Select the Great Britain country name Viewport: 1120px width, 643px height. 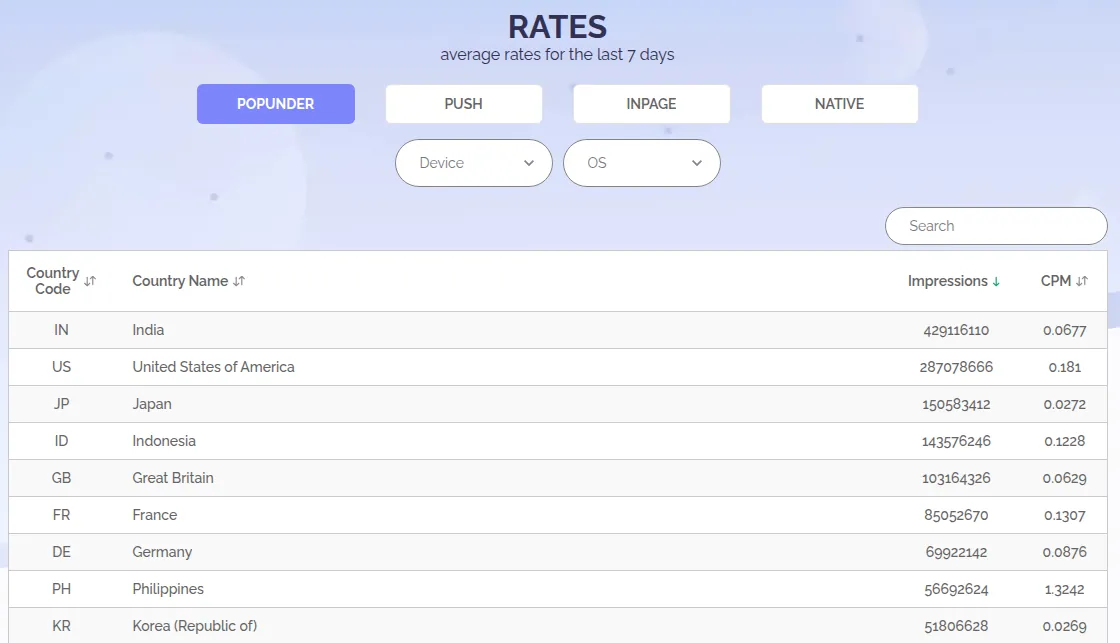pyautogui.click(x=173, y=478)
